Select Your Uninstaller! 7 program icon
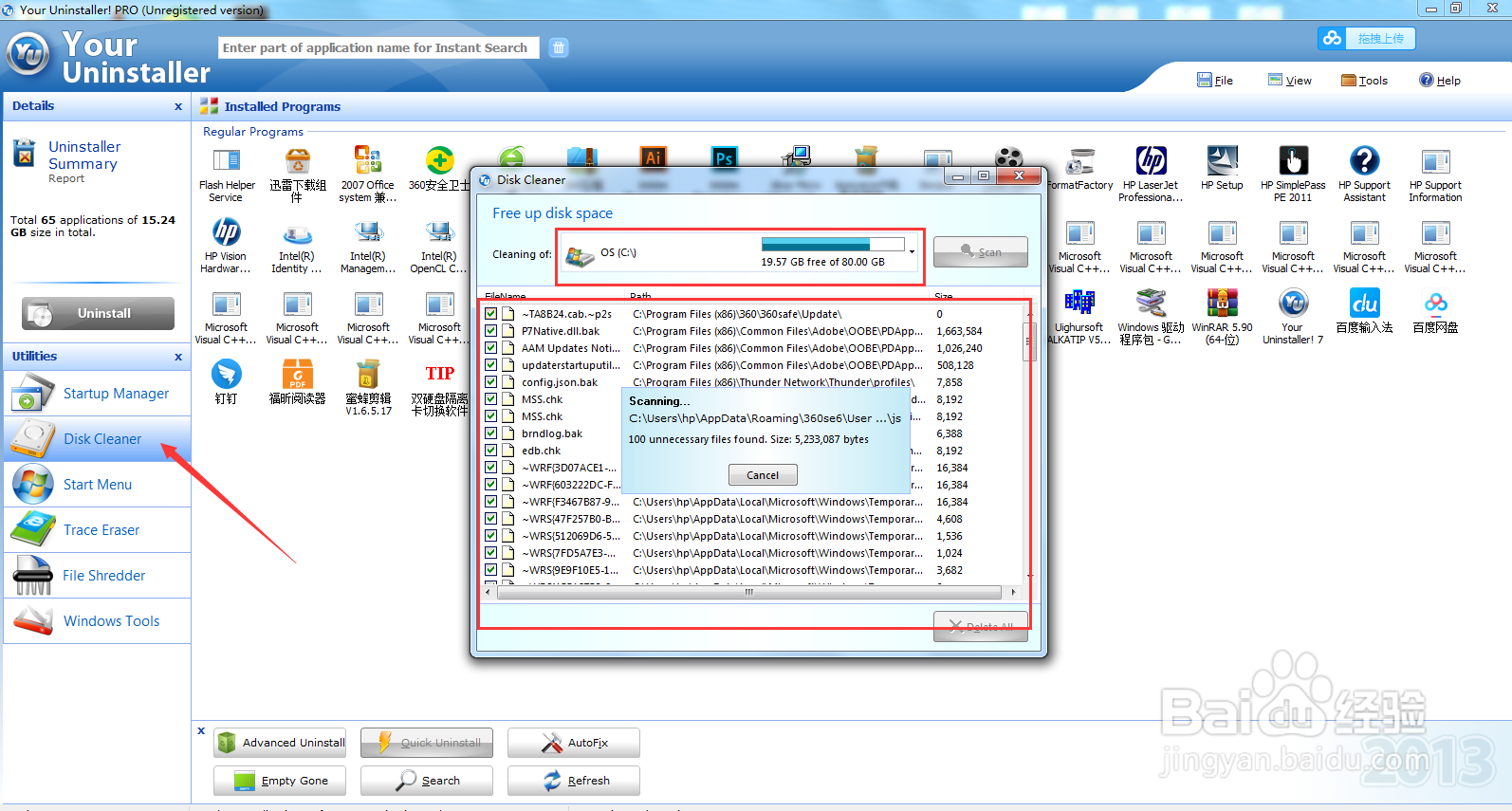This screenshot has height=811, width=1512. [x=1293, y=317]
